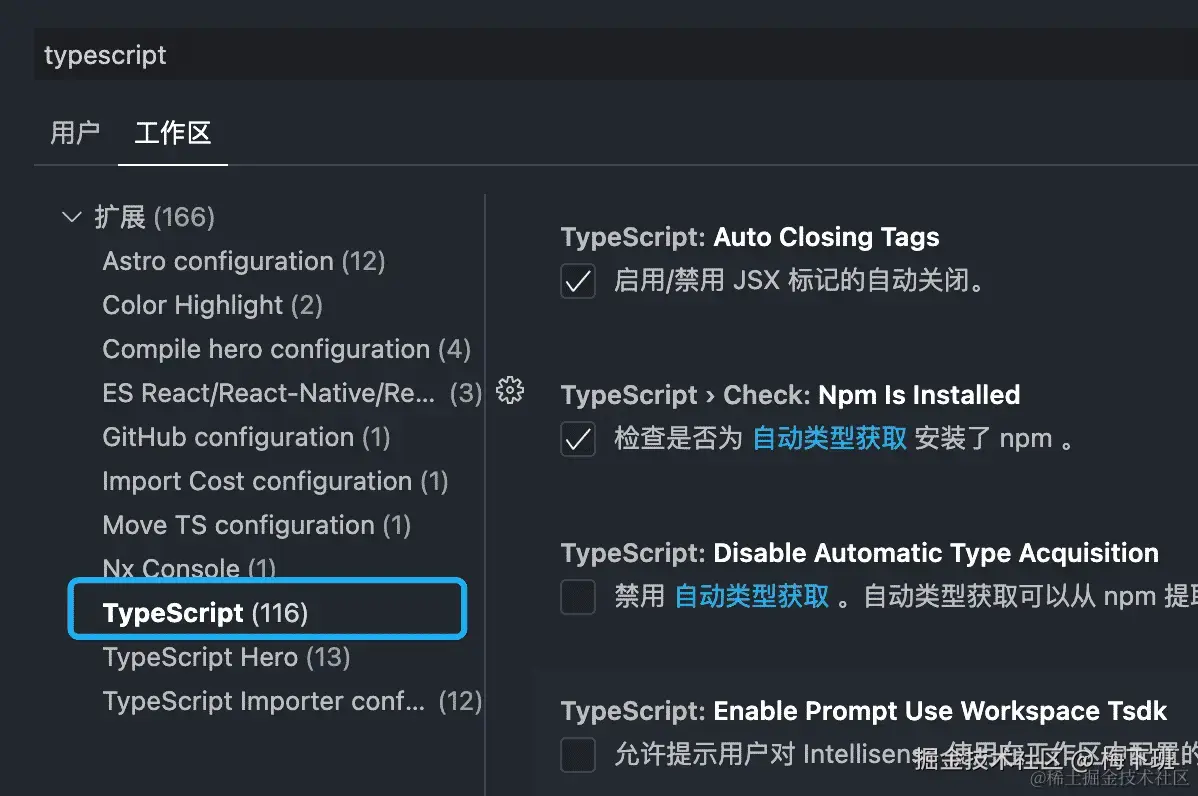Screen dimensions: 1198x796
Task: Uncheck the Npm Is Installed setting
Action: [x=578, y=439]
